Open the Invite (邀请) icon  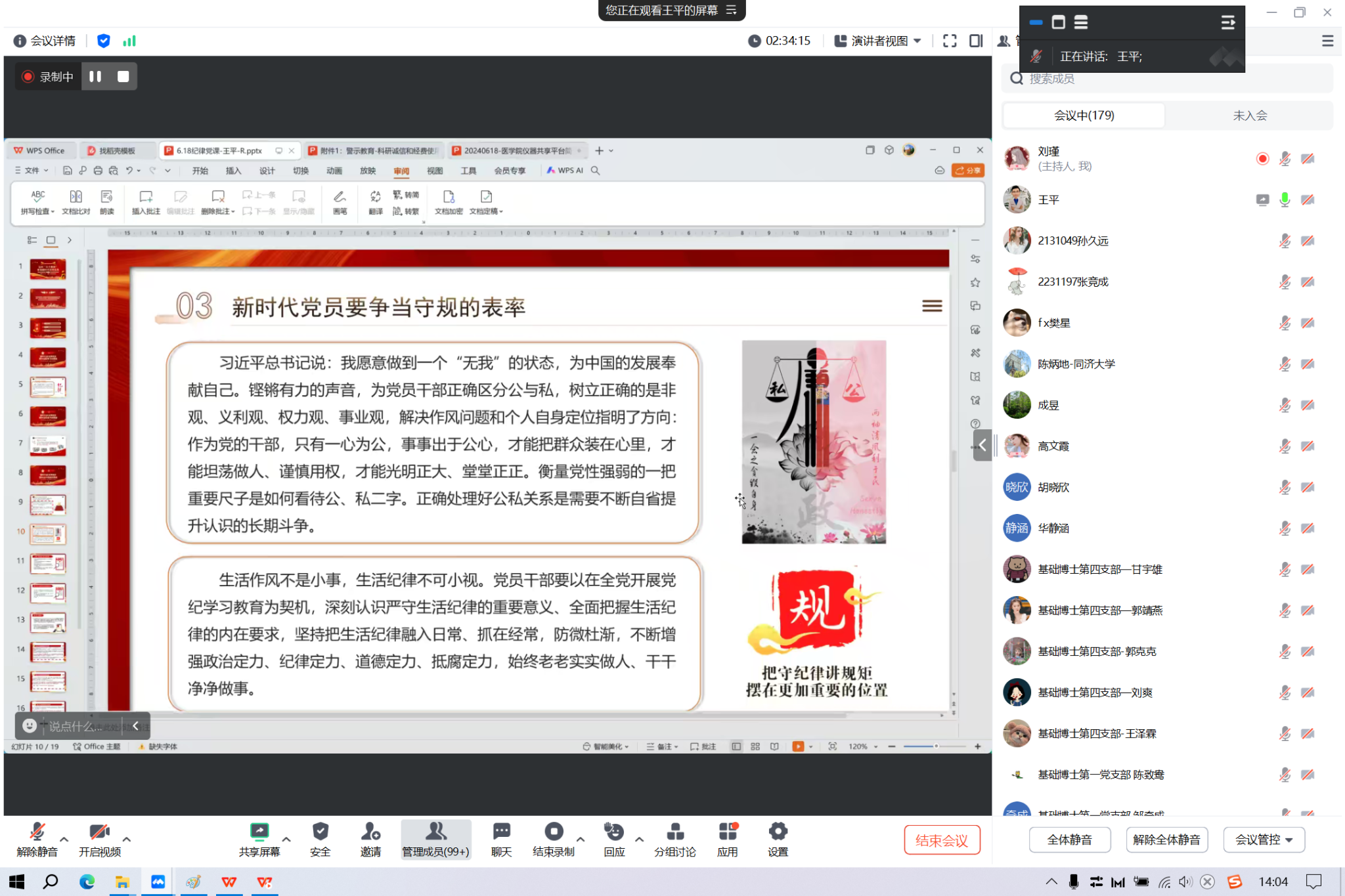click(x=370, y=832)
